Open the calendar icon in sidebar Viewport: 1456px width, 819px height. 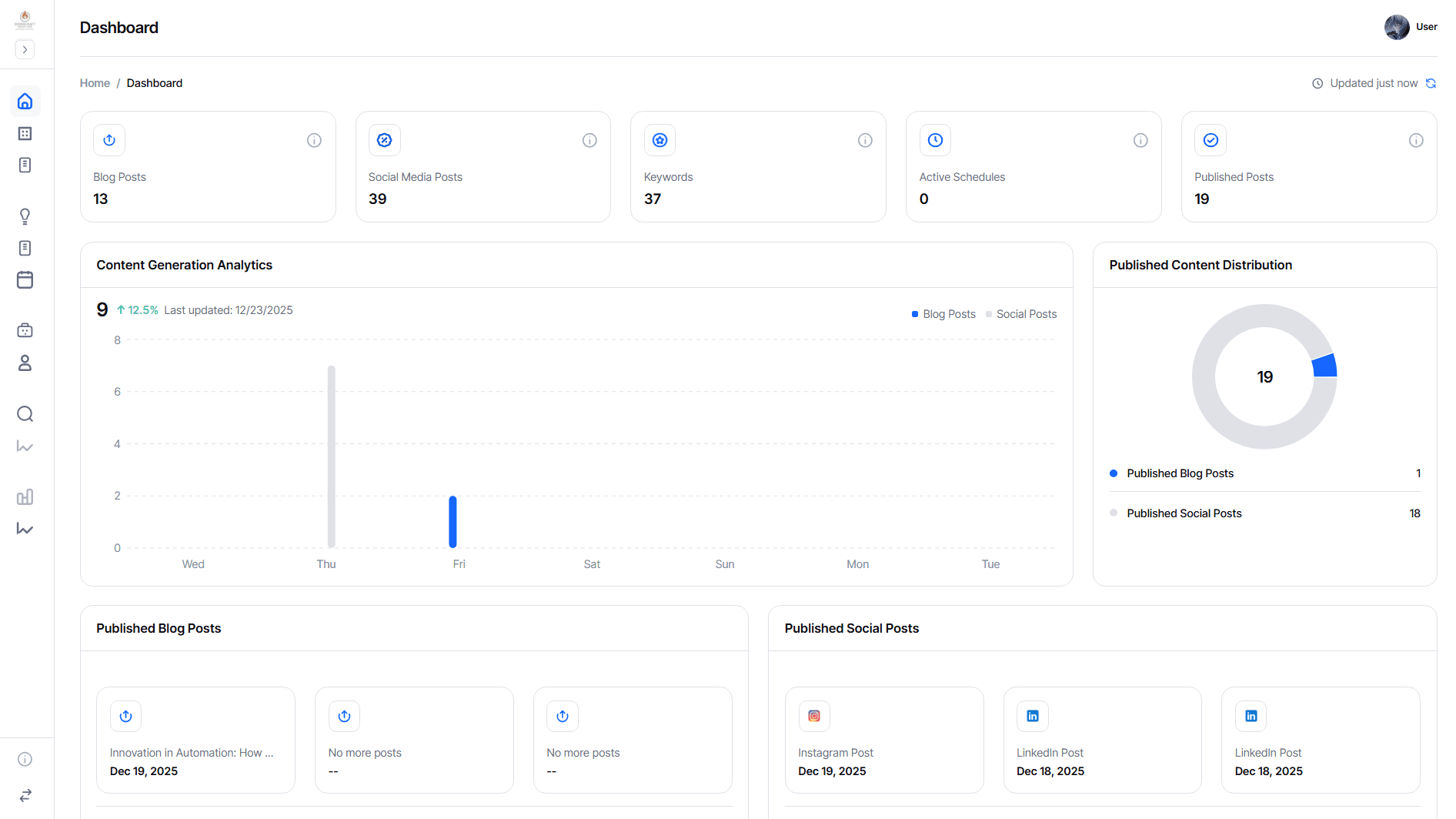pyautogui.click(x=25, y=279)
